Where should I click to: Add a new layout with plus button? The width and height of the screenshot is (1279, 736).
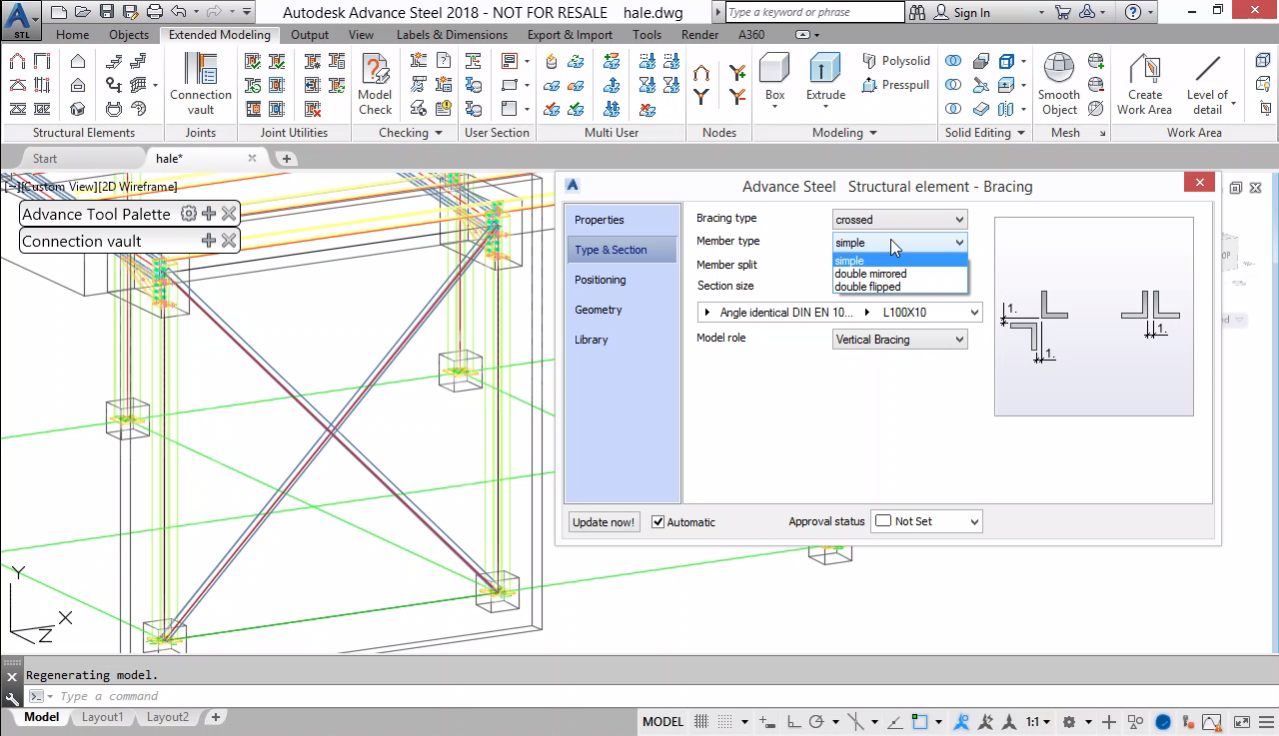215,717
